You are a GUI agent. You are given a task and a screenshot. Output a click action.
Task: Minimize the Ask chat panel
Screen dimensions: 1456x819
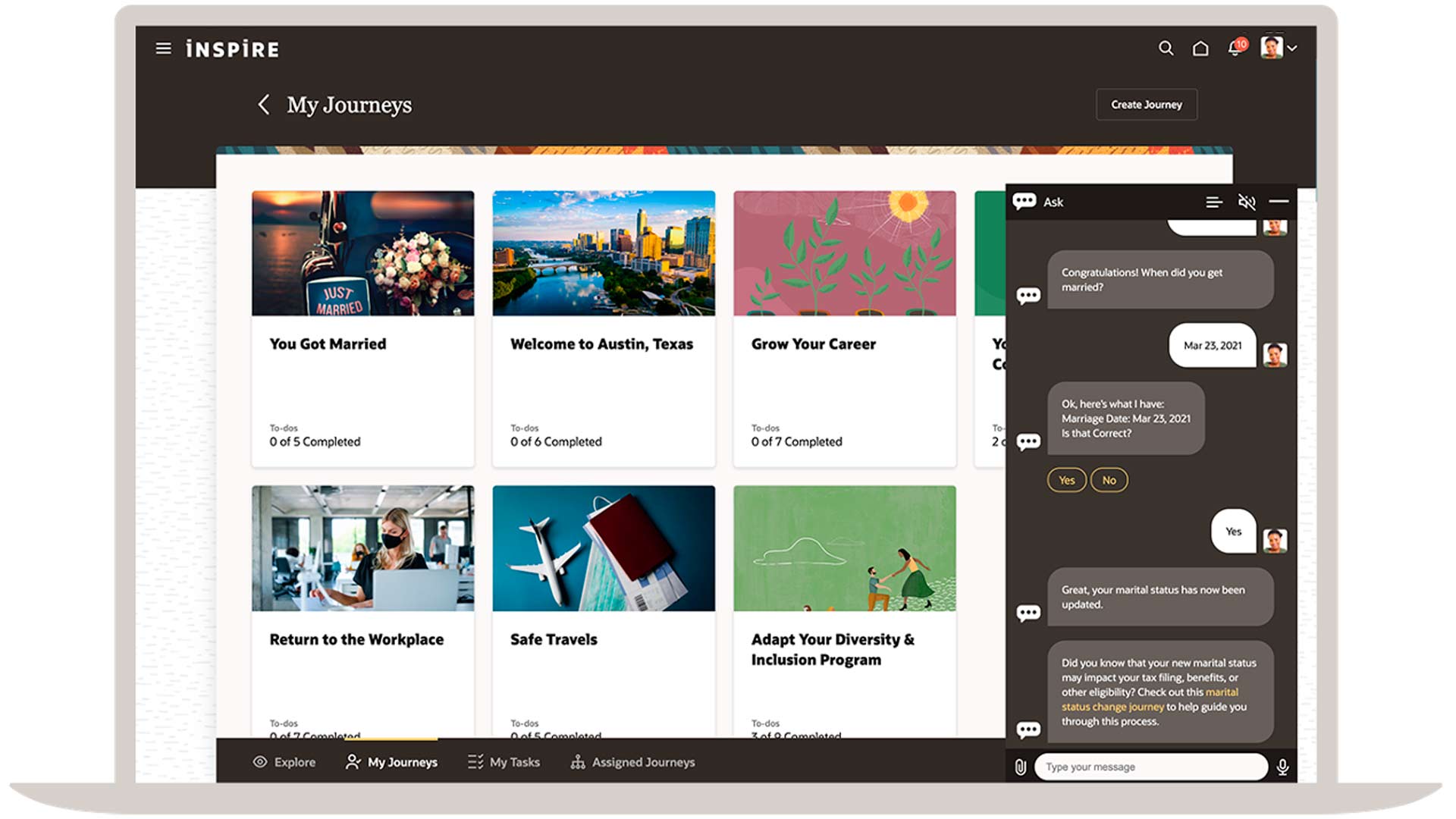pos(1279,202)
